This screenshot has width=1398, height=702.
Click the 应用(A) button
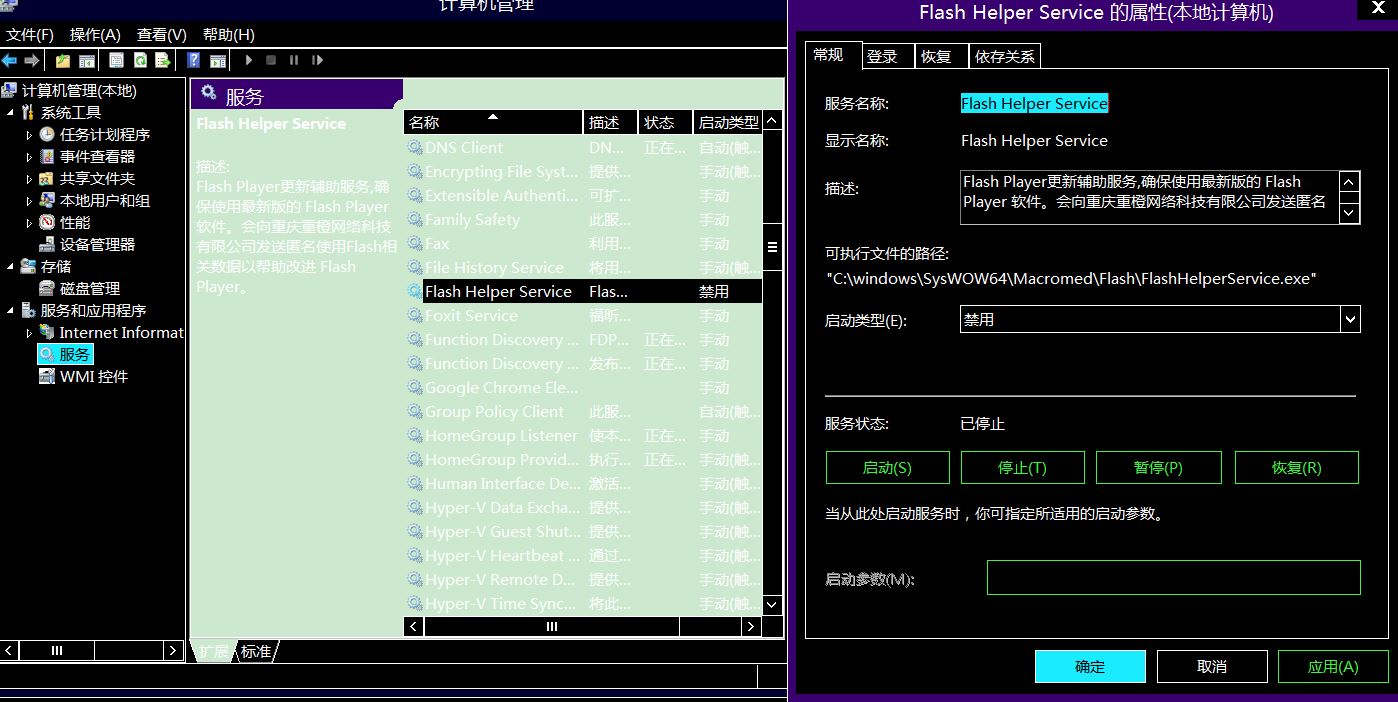pos(1333,666)
